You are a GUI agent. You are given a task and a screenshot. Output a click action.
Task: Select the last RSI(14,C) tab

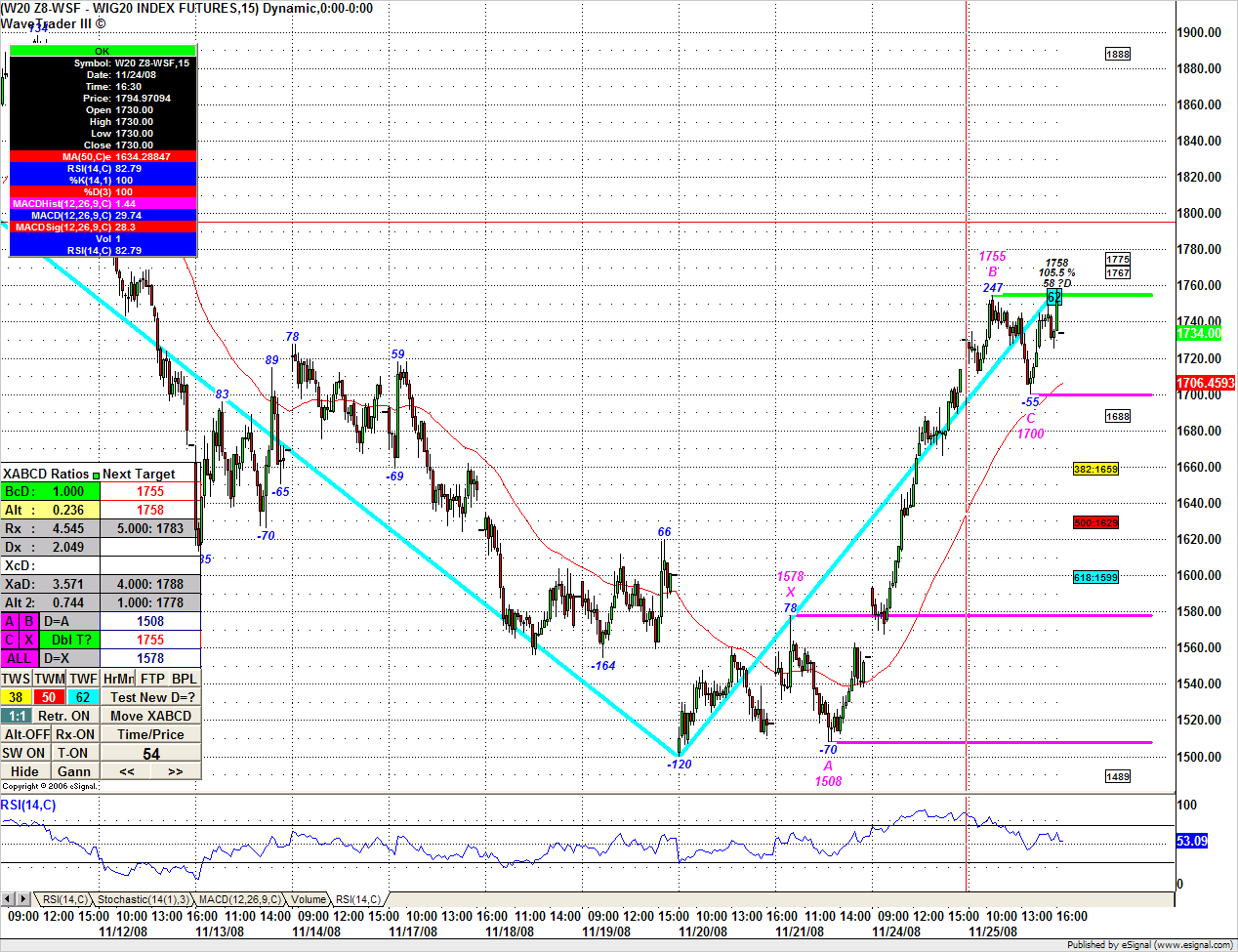pyautogui.click(x=358, y=899)
